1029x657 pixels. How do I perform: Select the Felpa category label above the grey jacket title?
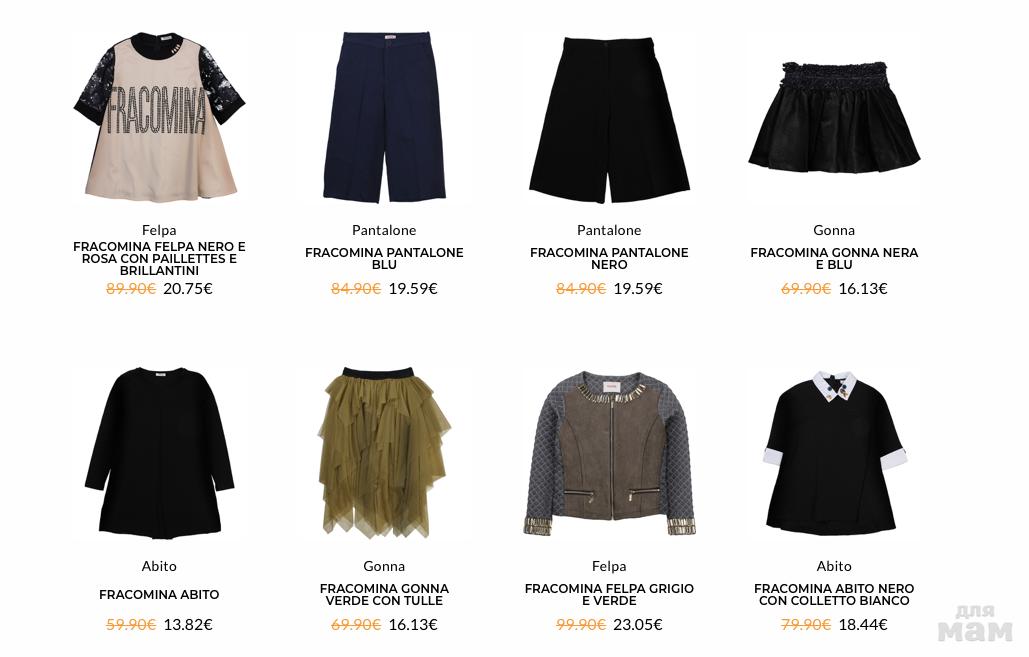pyautogui.click(x=609, y=566)
